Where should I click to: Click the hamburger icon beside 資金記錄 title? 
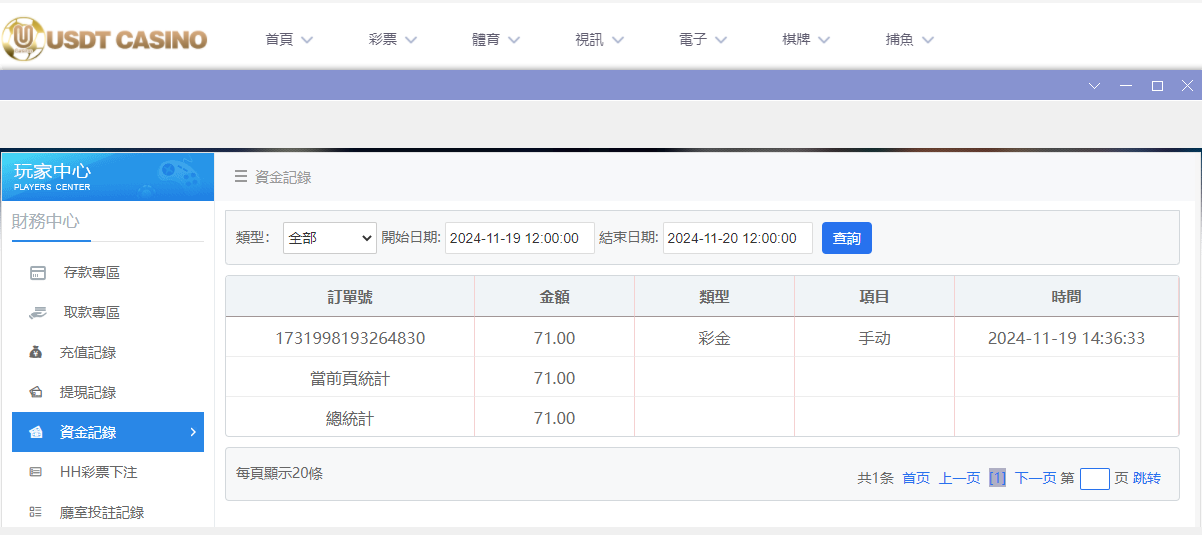tap(241, 177)
